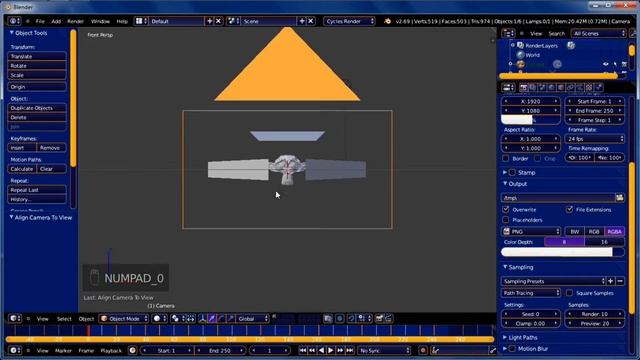
Task: Select the translate manipulator arrow icon
Action: (x=212, y=318)
